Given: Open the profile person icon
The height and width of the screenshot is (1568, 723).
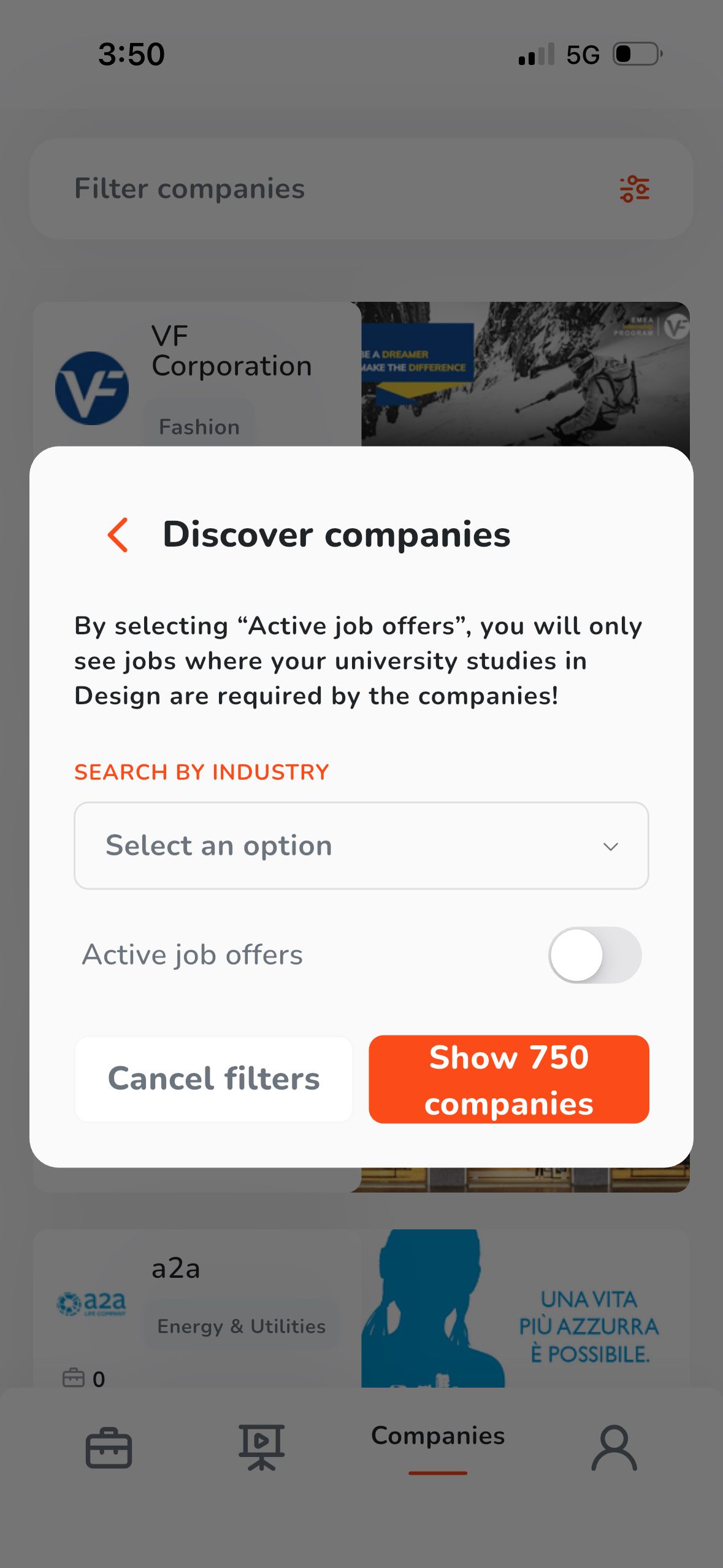Looking at the screenshot, I should click(614, 1448).
